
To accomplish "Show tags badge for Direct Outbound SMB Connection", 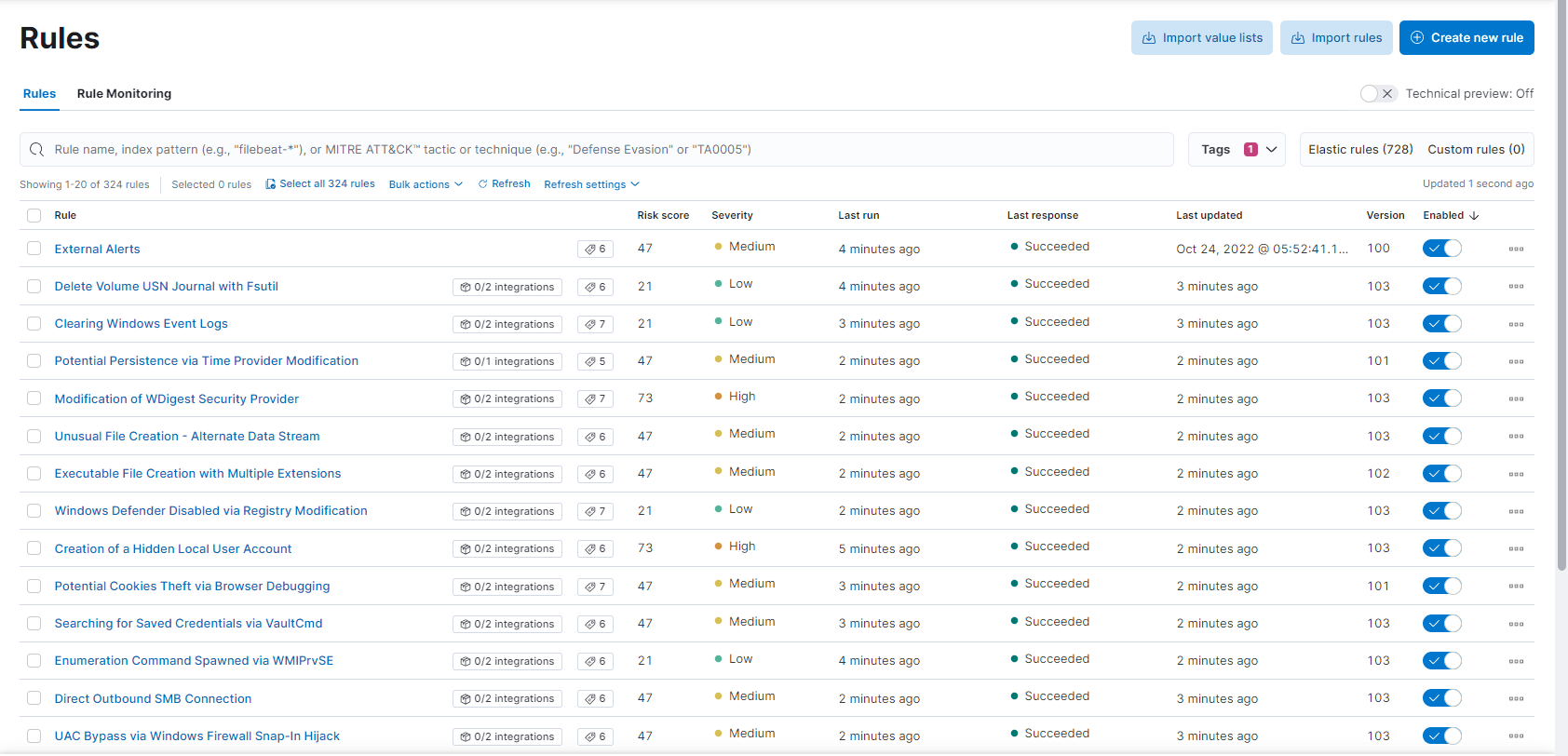I will coord(595,698).
